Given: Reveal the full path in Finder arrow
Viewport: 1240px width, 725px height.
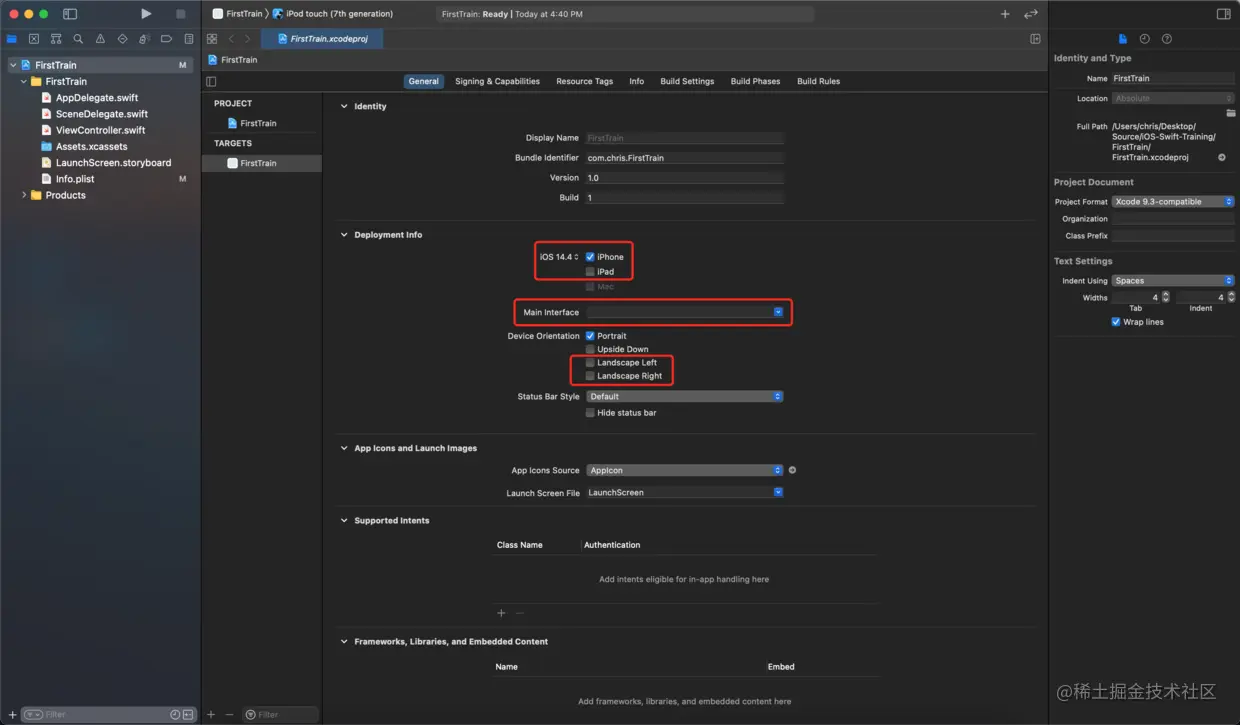Looking at the screenshot, I should [1222, 157].
